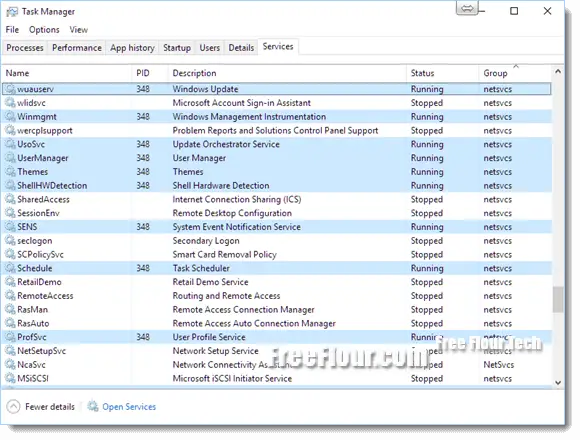Viewport: 580px width, 440px height.
Task: Switch to the Processes tab
Action: (x=25, y=48)
